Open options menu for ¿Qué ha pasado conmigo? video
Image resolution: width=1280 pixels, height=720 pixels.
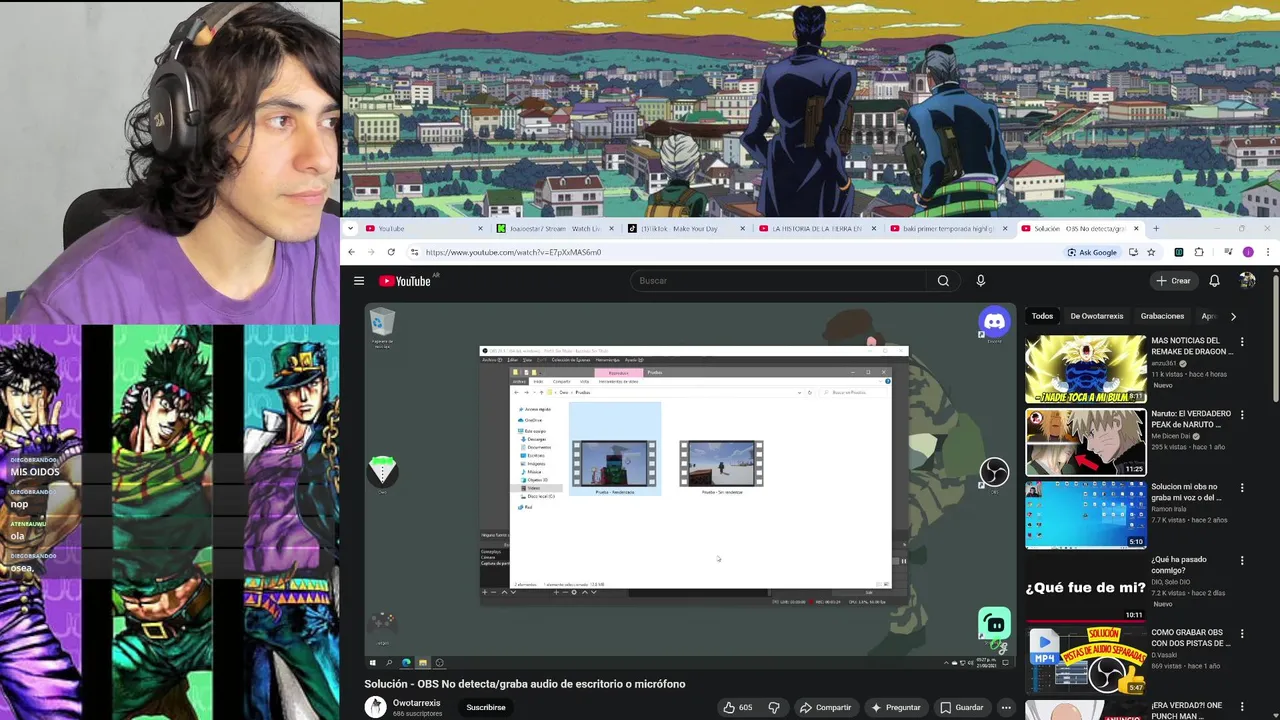(x=1242, y=561)
